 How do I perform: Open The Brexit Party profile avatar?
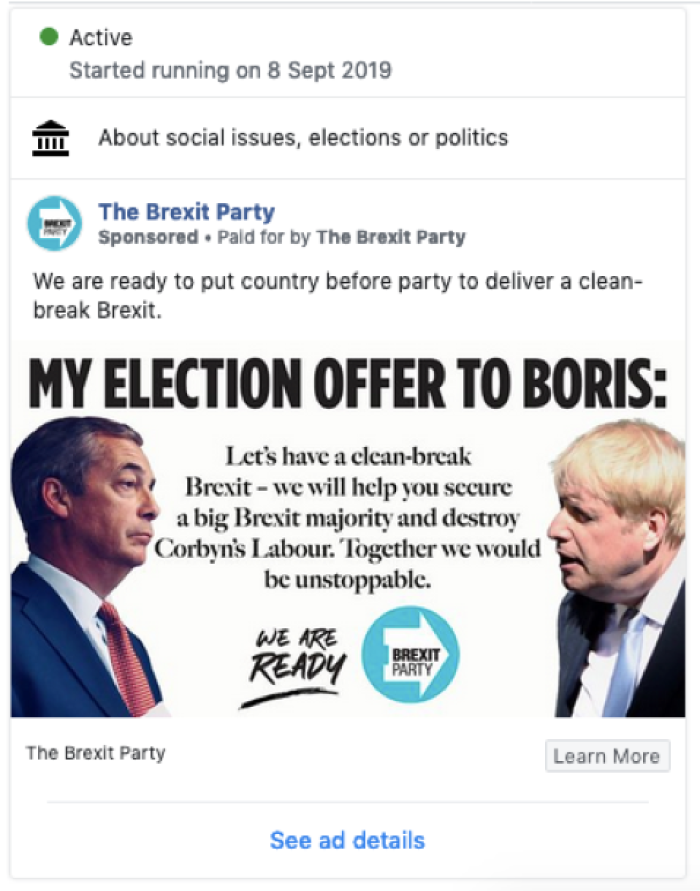pos(54,223)
